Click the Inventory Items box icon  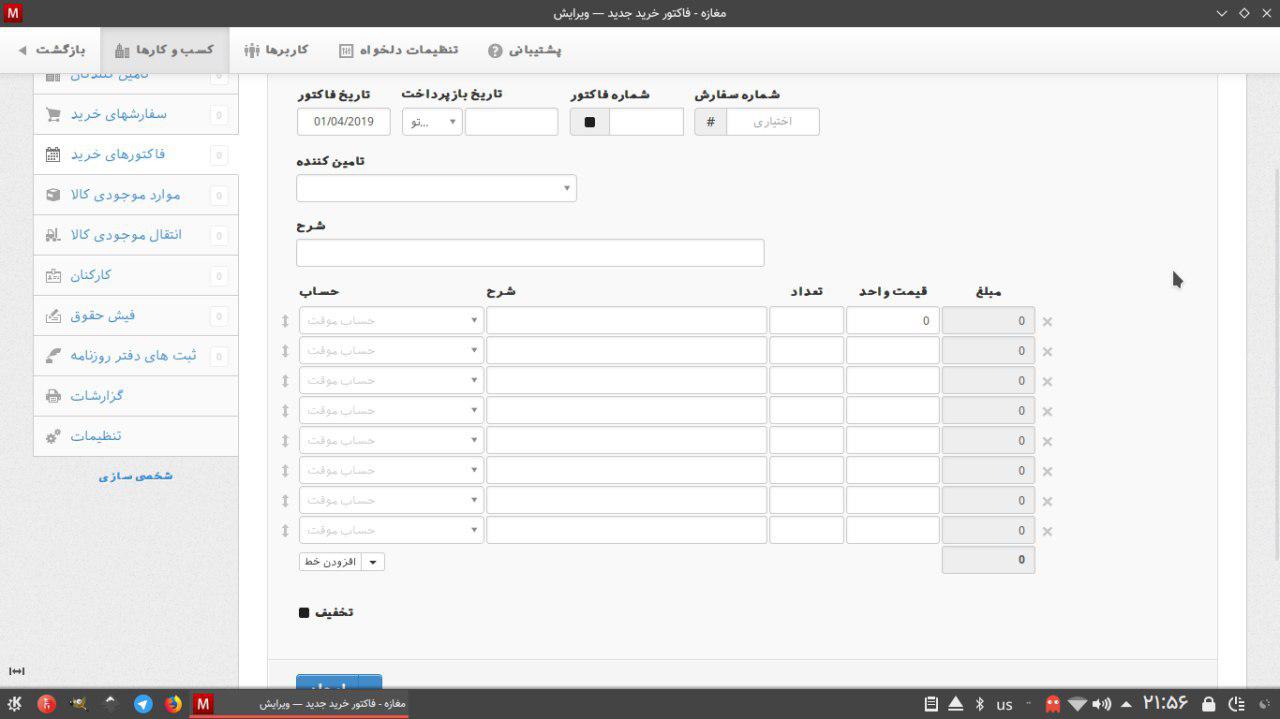point(53,195)
